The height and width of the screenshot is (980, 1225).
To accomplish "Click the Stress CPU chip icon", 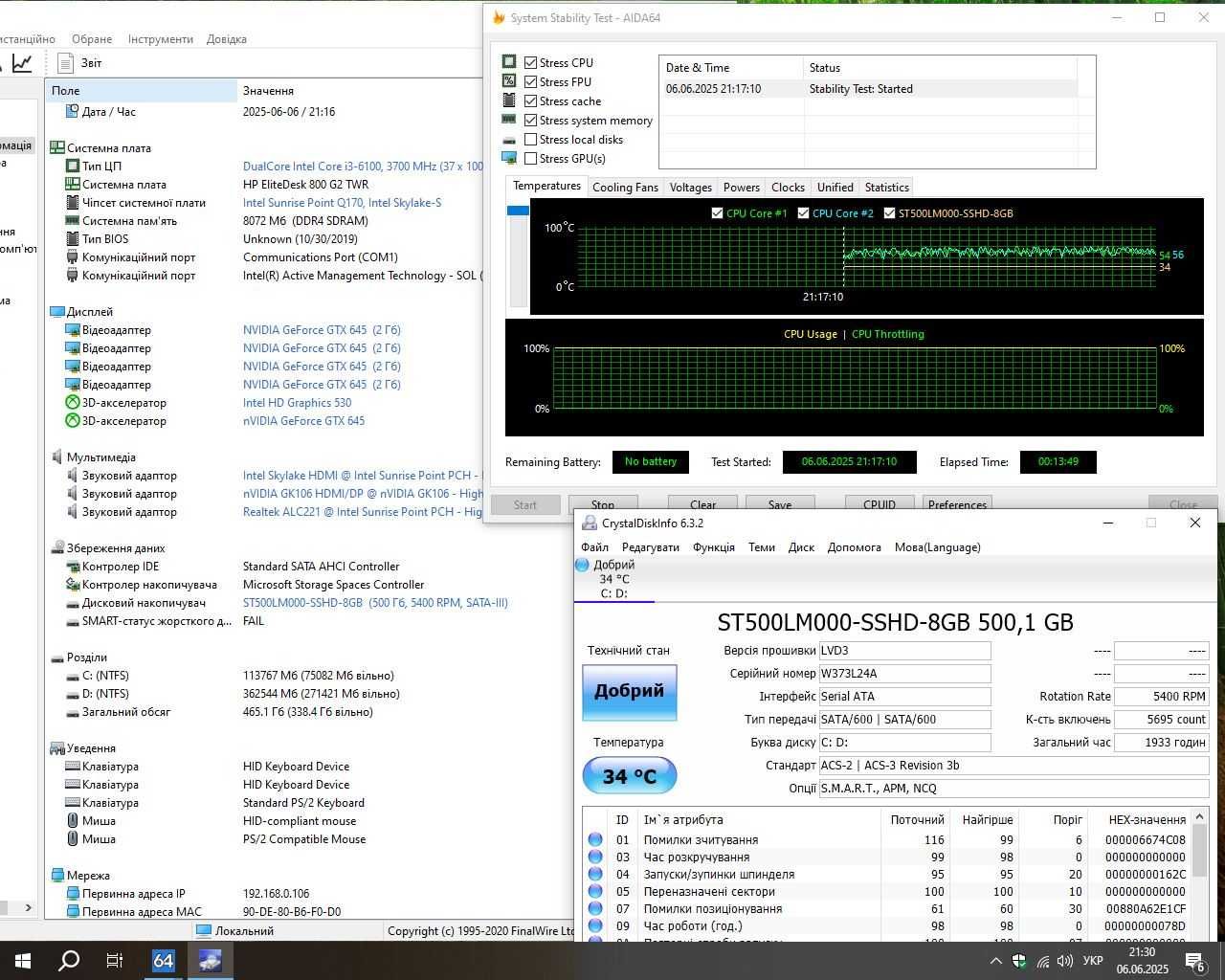I will (509, 62).
